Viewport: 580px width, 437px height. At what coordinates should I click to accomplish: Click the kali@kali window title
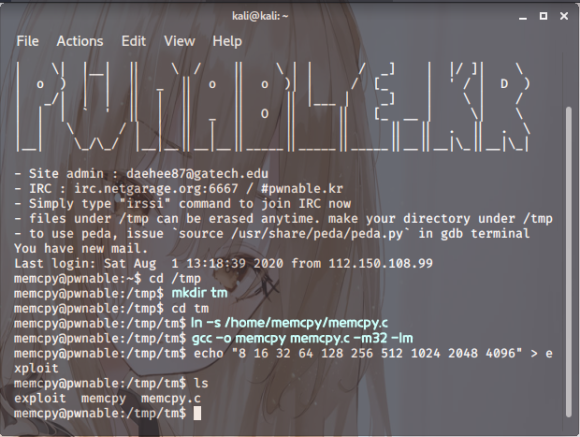[260, 16]
